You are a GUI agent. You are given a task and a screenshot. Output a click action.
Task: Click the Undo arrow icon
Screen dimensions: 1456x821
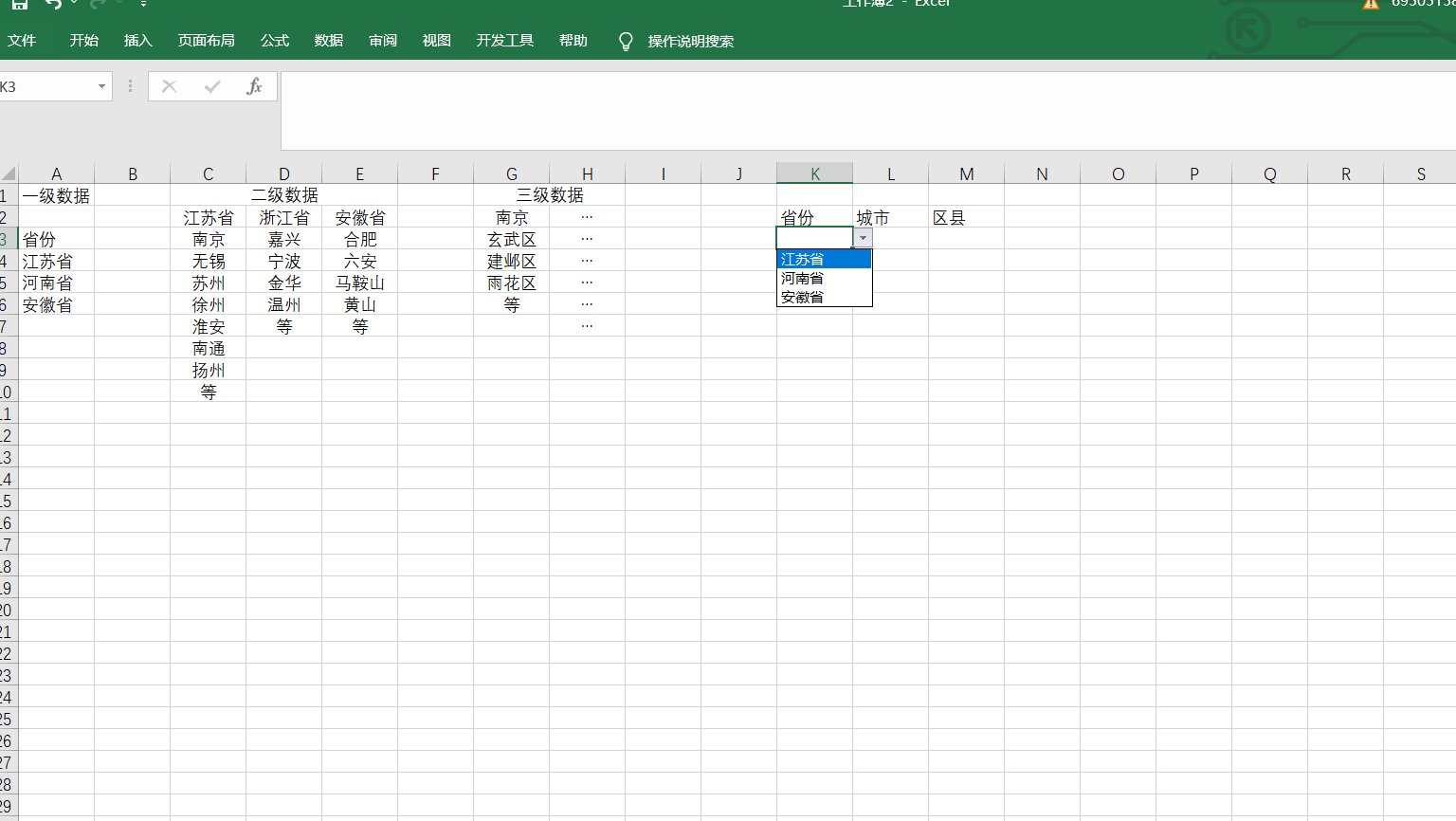53,4
